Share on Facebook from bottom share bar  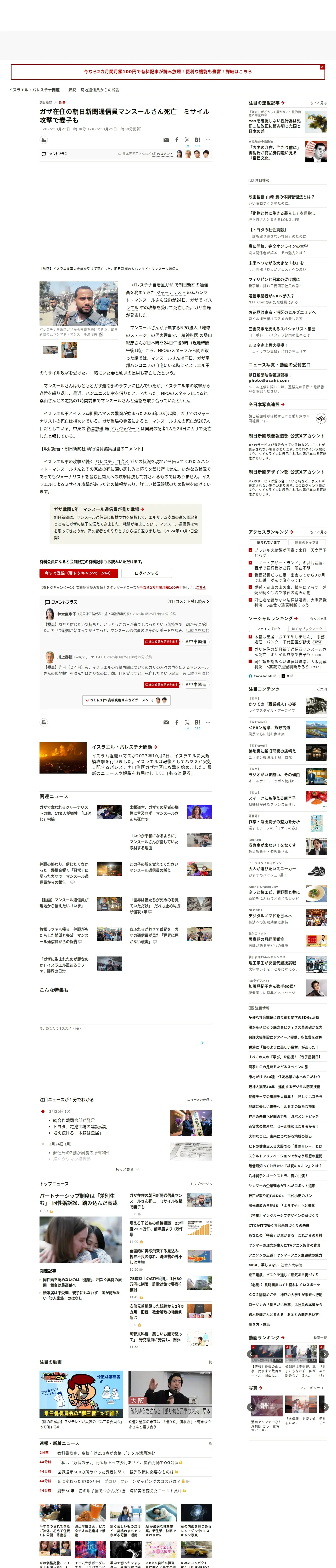pyautogui.click(x=177, y=723)
